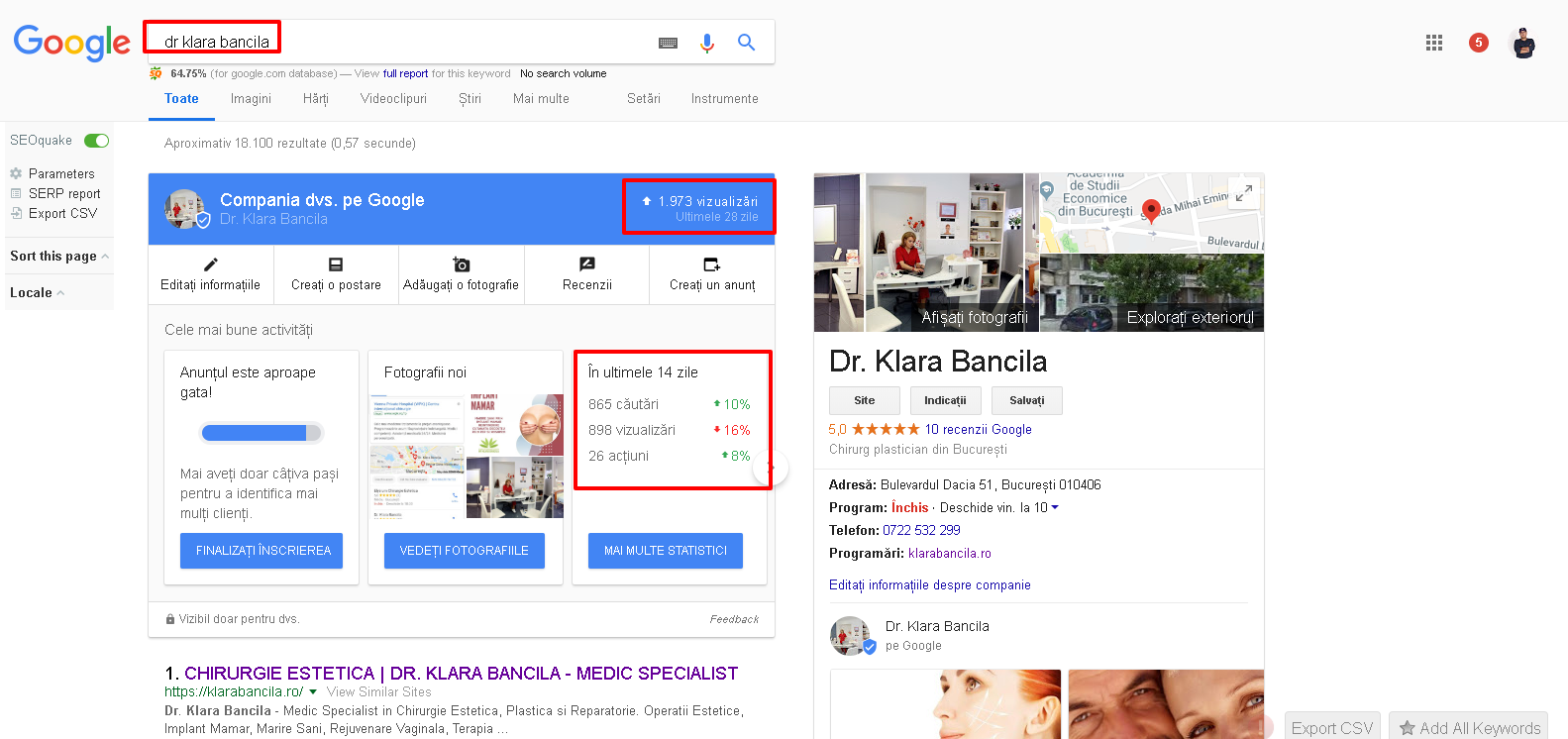
Task: Expand the Sort this page section
Action: 59,256
